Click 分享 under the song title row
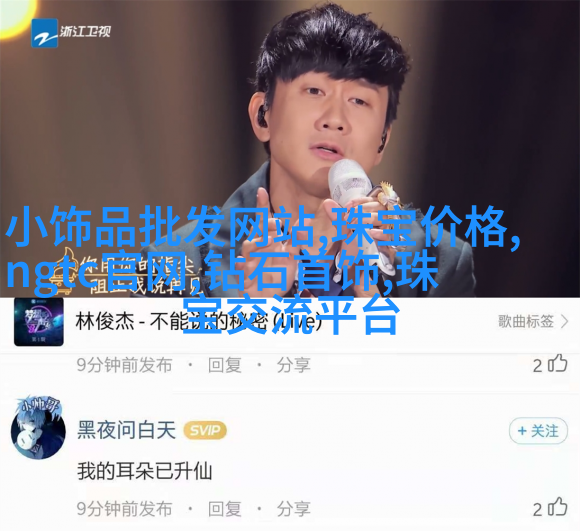The image size is (580, 531). [293, 365]
